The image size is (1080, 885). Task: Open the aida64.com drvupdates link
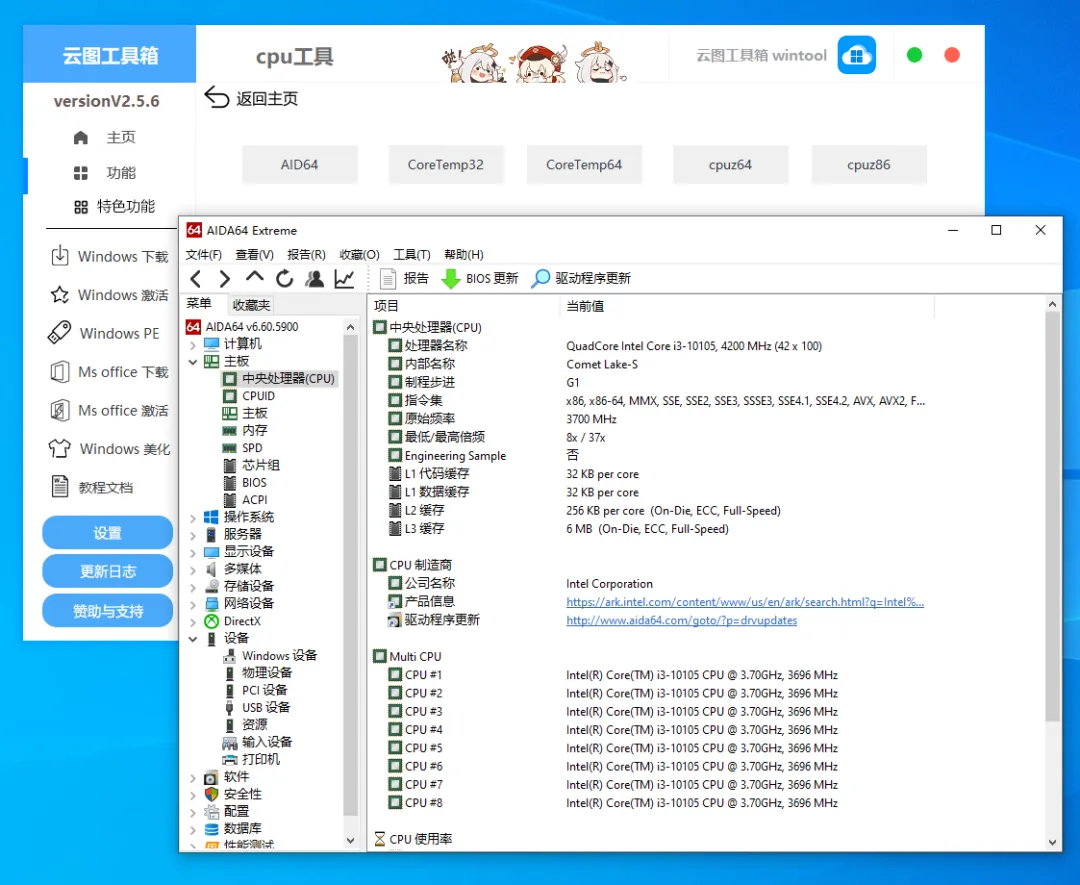click(x=681, y=621)
